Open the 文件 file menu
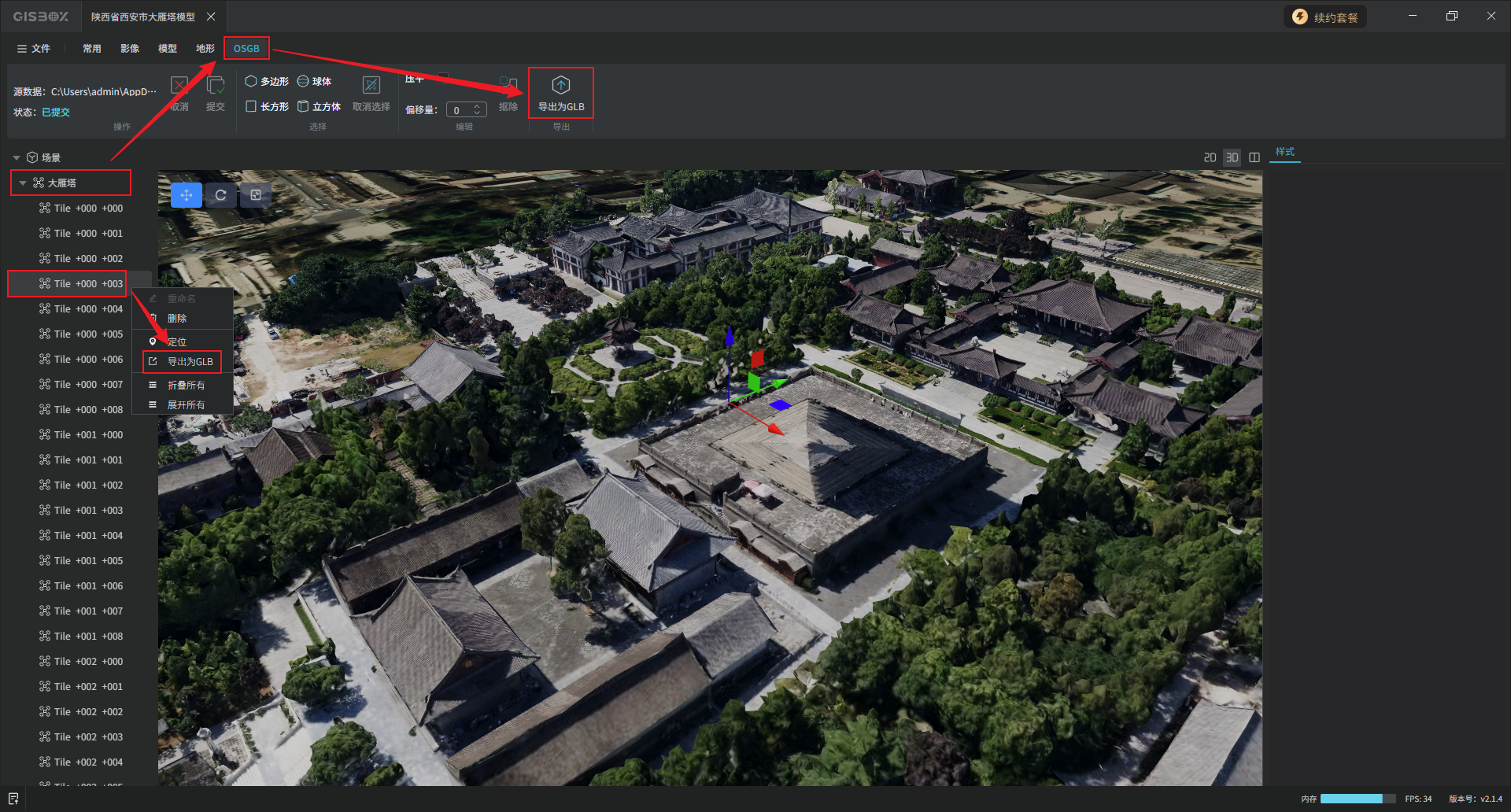 pyautogui.click(x=34, y=49)
